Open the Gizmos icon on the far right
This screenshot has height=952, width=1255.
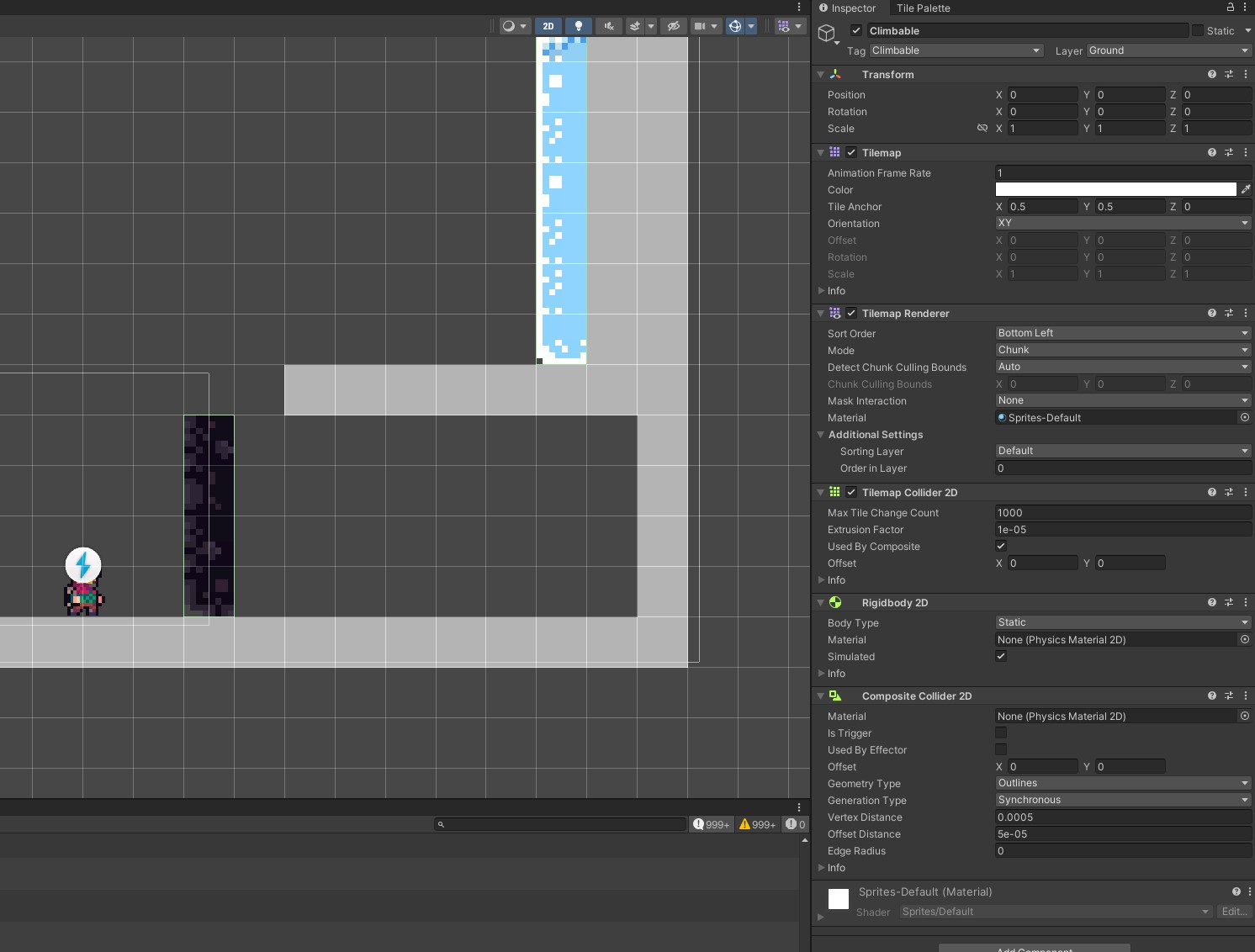783,26
